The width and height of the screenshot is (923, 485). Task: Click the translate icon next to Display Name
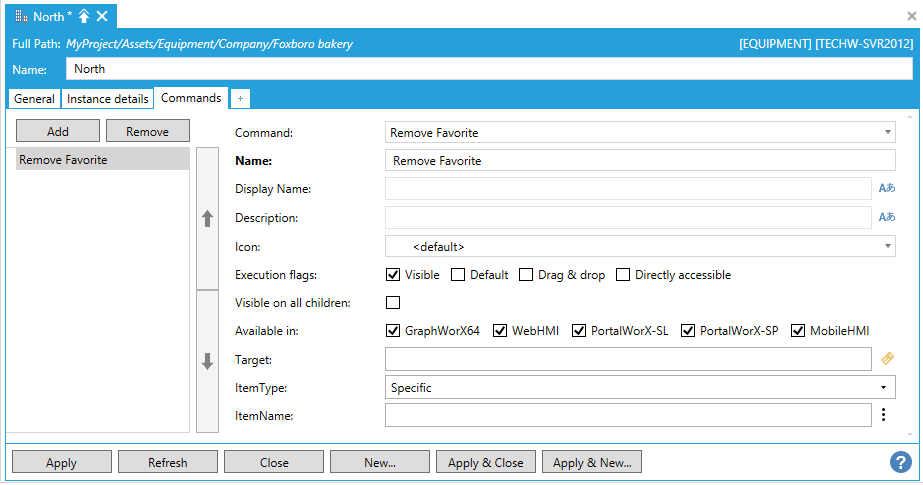[886, 188]
